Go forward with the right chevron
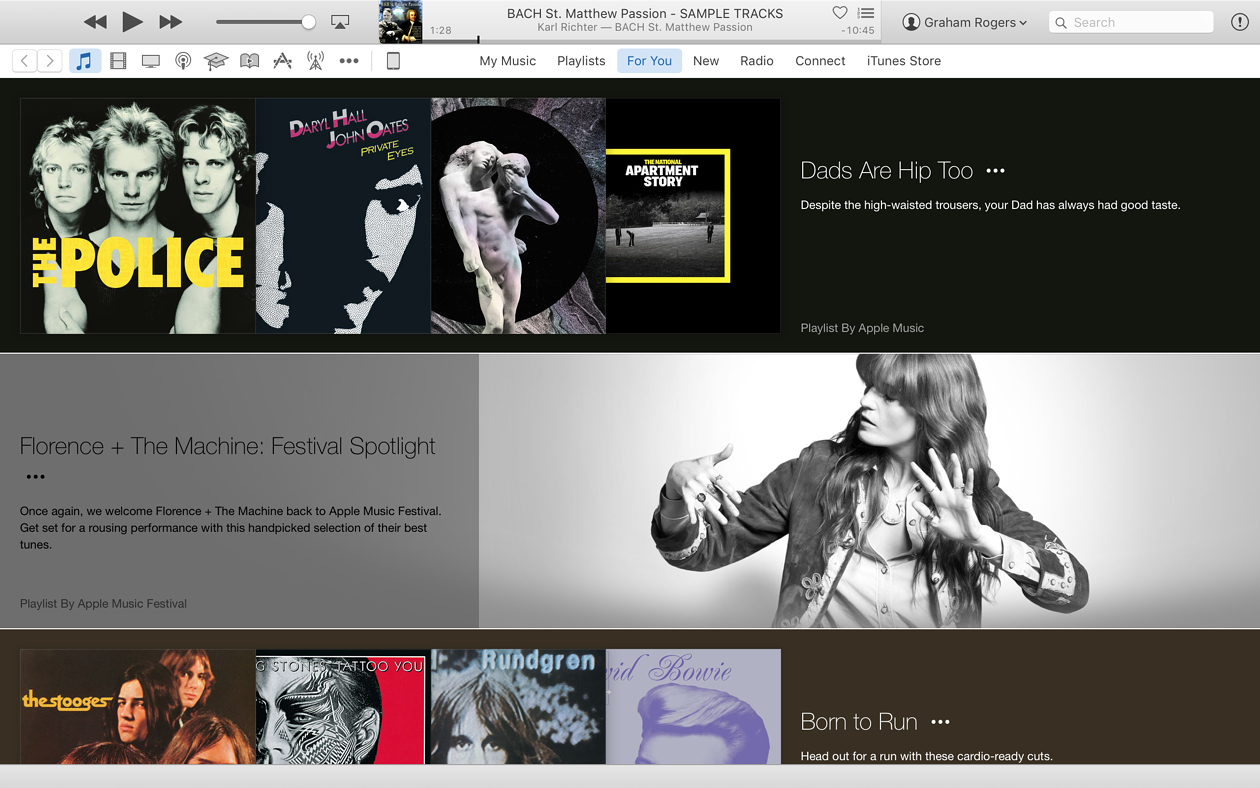The width and height of the screenshot is (1260, 788). point(50,61)
